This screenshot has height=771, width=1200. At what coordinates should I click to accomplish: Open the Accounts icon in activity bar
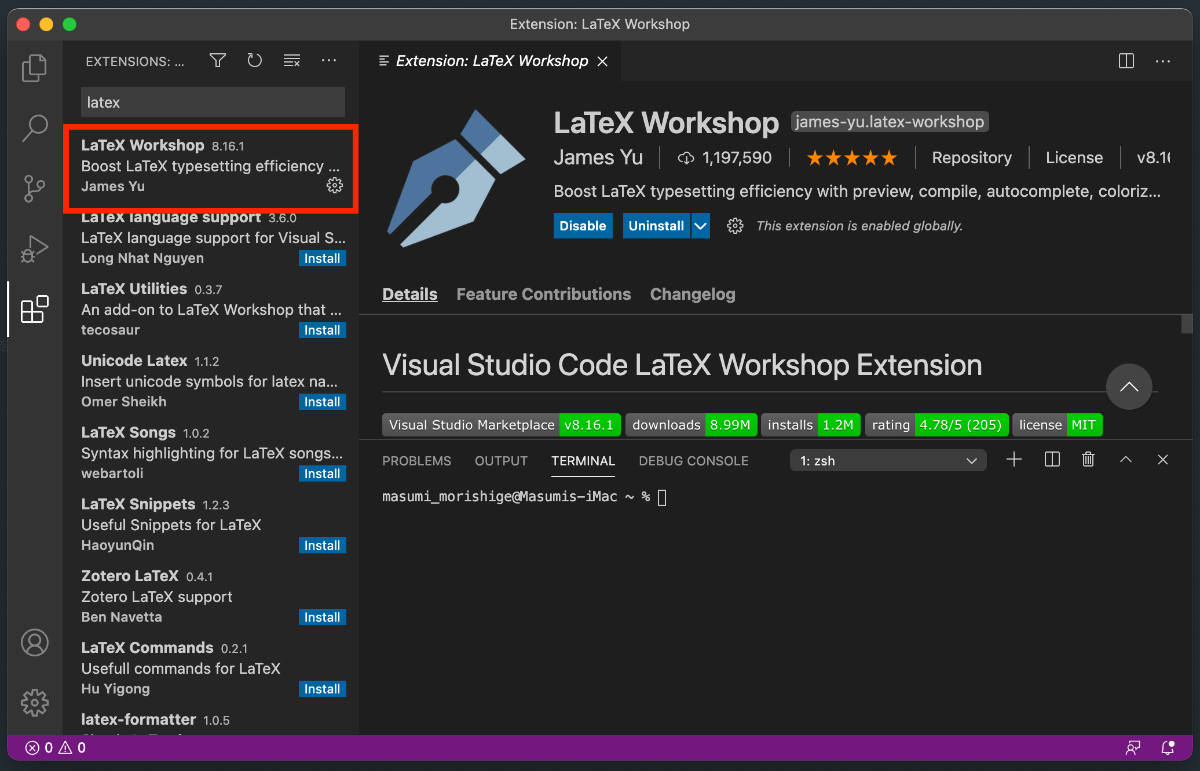35,642
